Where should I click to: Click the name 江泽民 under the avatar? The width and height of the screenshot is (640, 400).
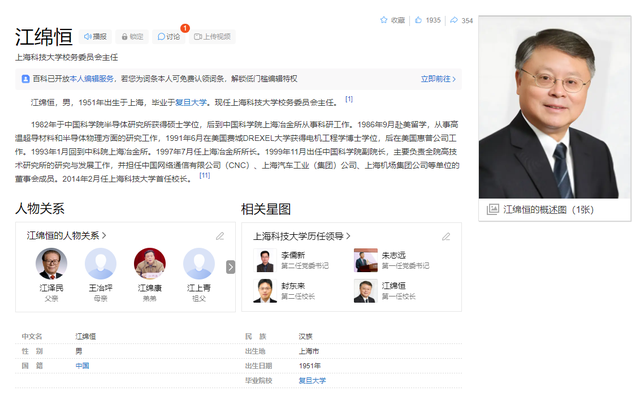pos(51,288)
